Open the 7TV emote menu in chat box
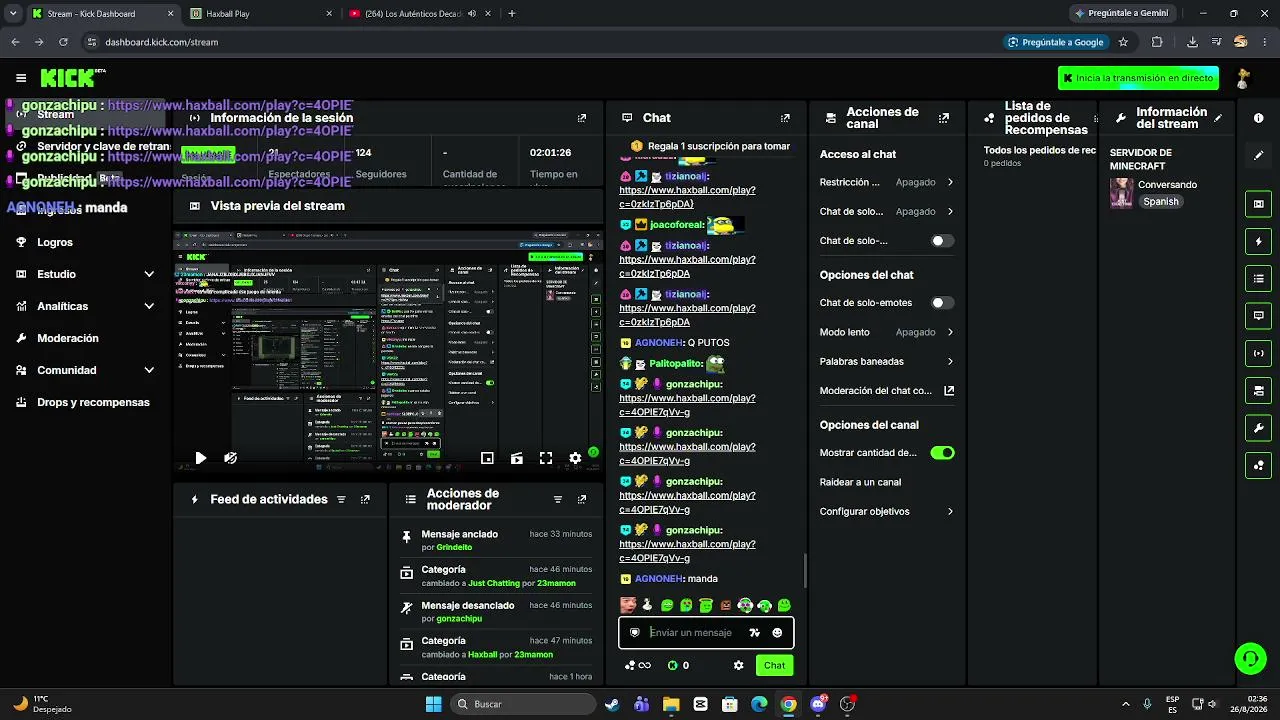Viewport: 1280px width, 720px height. [x=755, y=632]
